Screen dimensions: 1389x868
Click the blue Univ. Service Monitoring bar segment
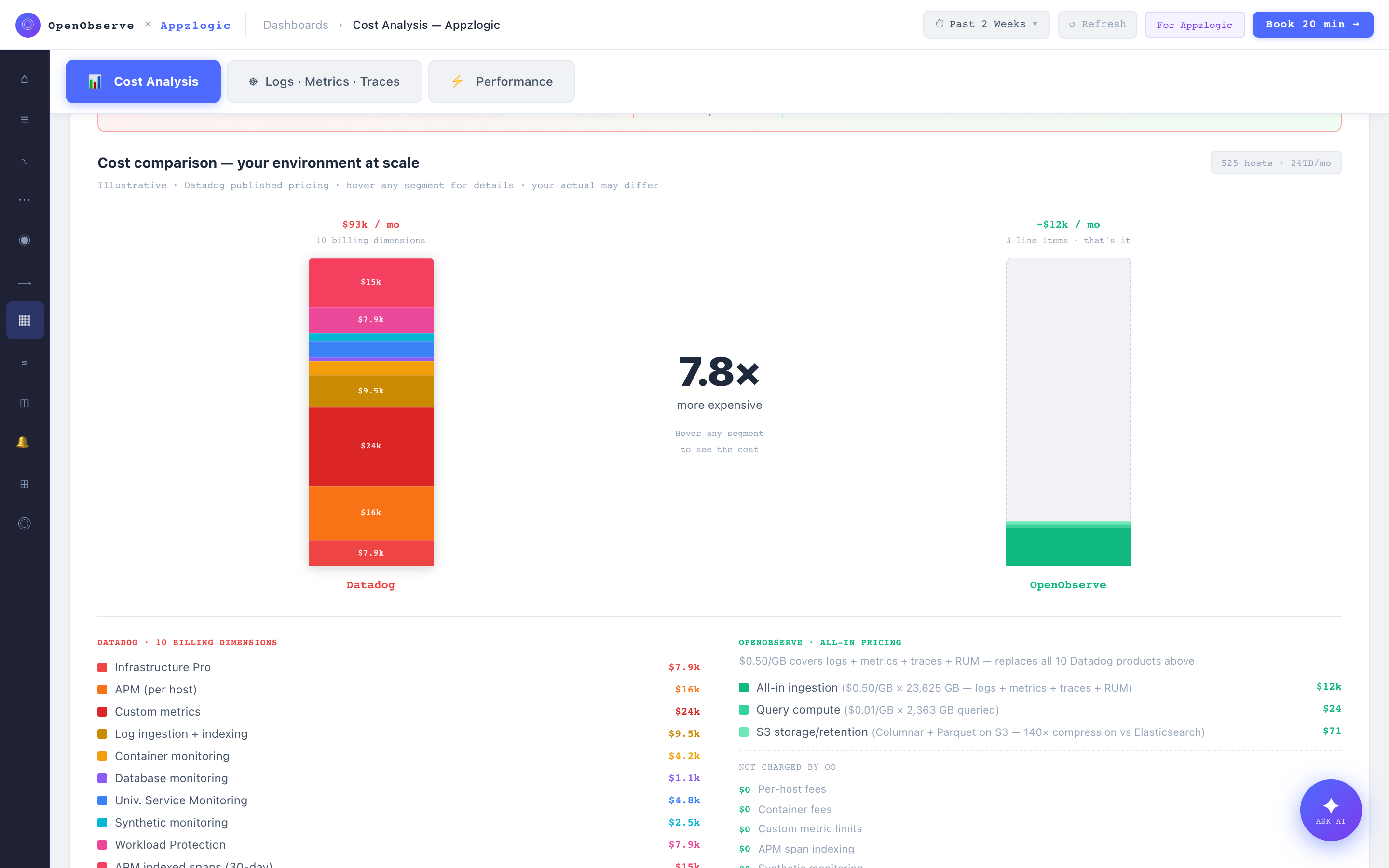click(371, 349)
